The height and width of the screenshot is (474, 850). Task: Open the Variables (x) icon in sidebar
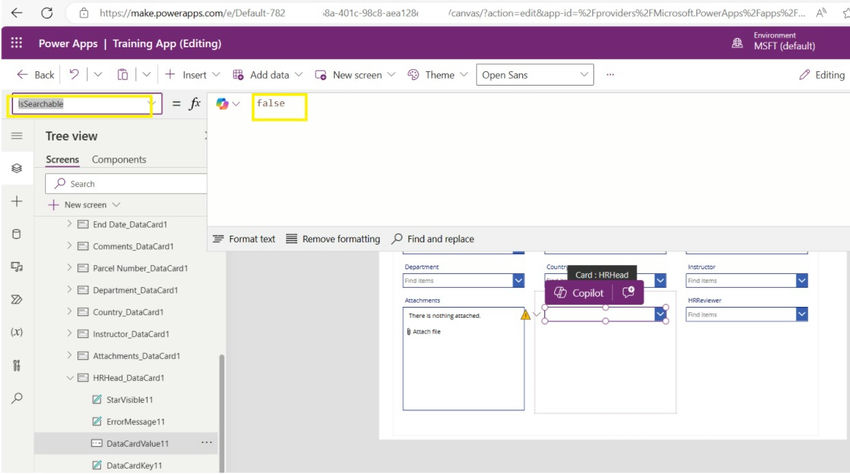[x=17, y=332]
